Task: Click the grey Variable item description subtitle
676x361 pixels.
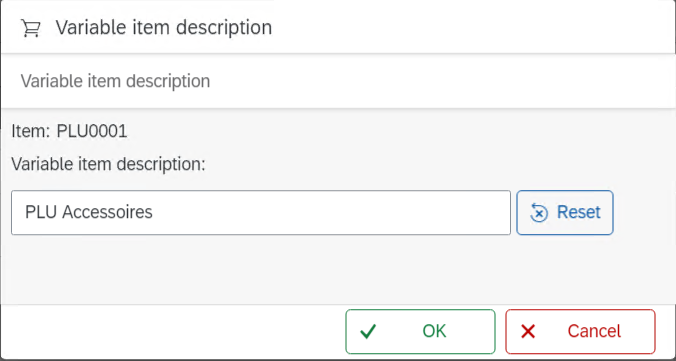Action: tap(116, 81)
